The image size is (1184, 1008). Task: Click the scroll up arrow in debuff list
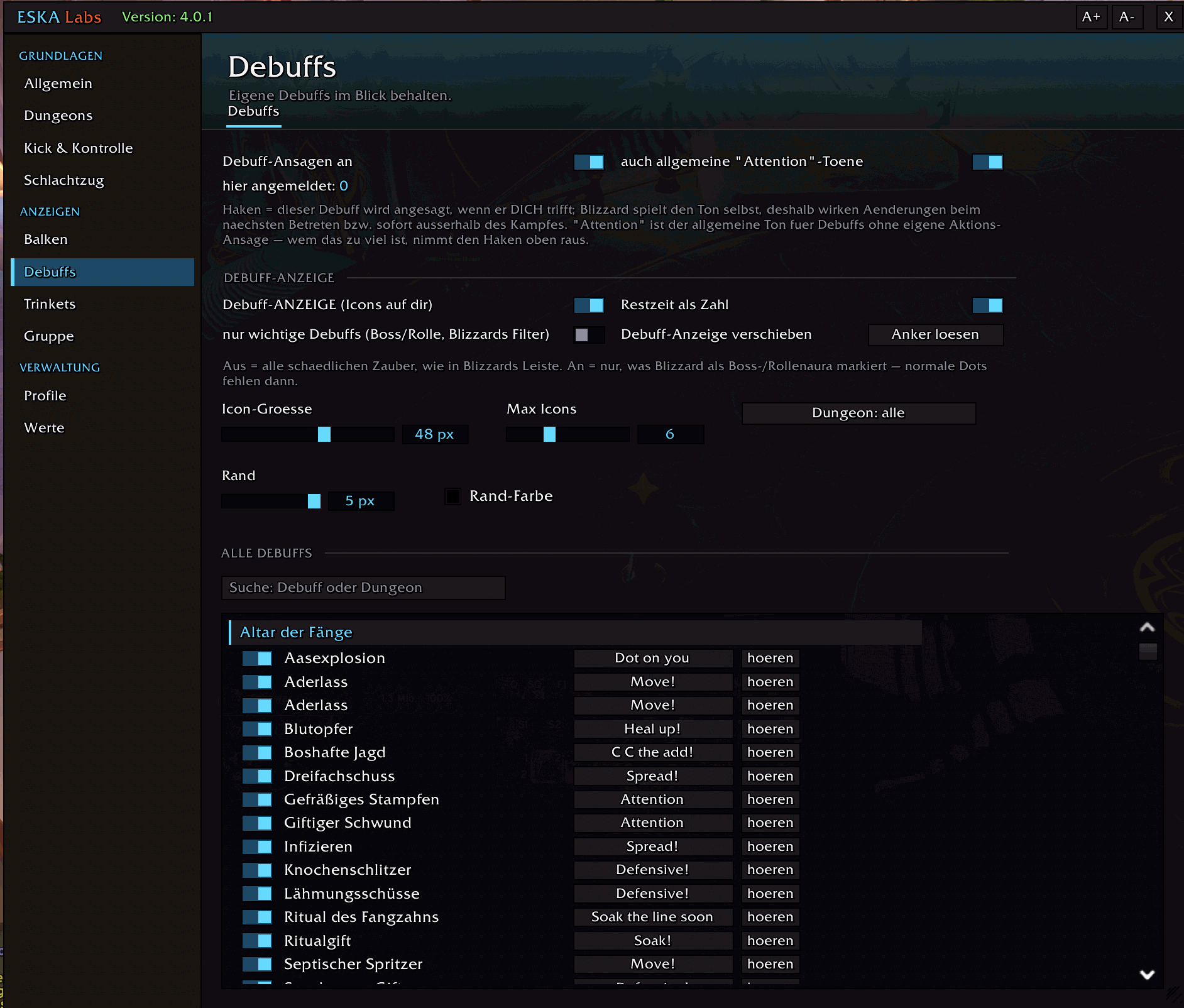(x=1147, y=627)
